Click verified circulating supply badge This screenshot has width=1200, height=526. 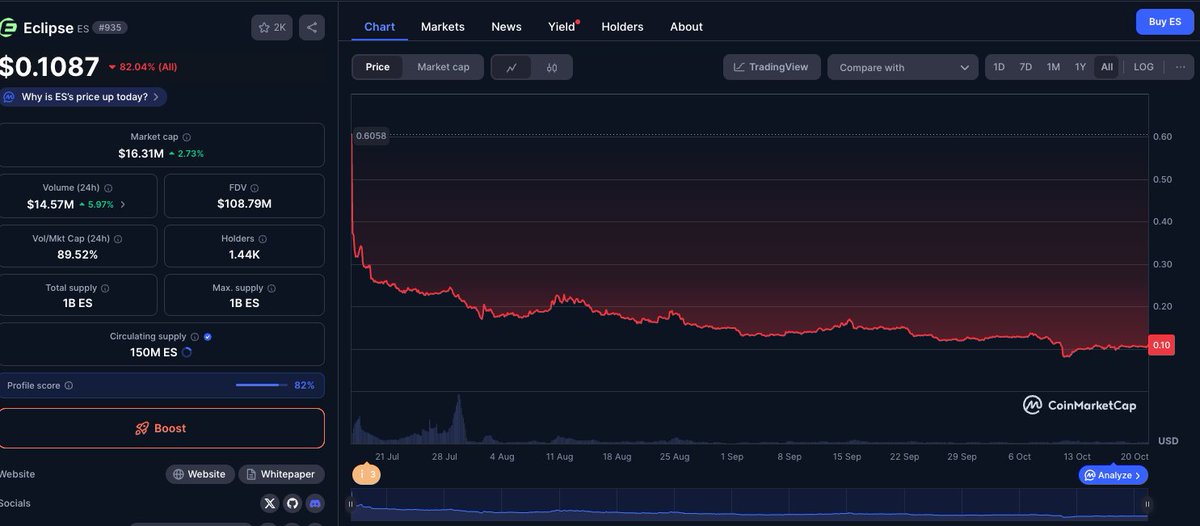tap(208, 337)
